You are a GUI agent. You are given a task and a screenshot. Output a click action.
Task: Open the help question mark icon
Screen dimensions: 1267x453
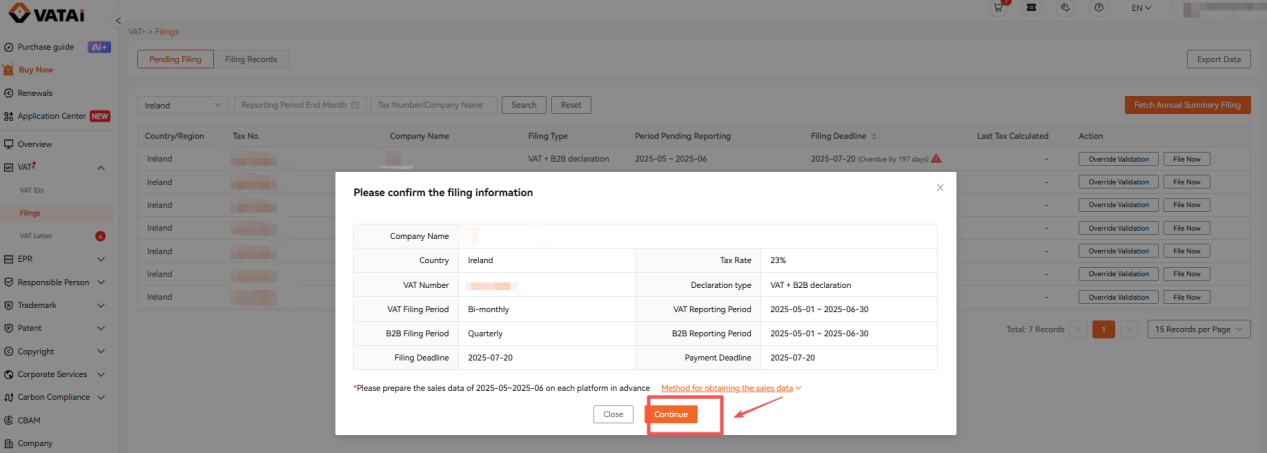click(1099, 7)
